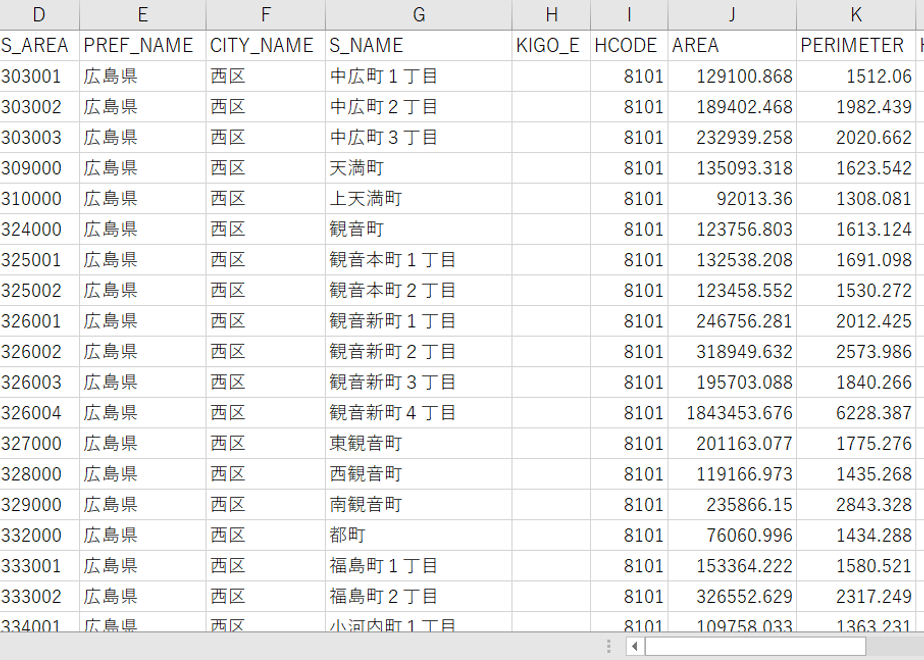The image size is (924, 660).
Task: Click the PERIMETER header cell
Action: click(856, 45)
